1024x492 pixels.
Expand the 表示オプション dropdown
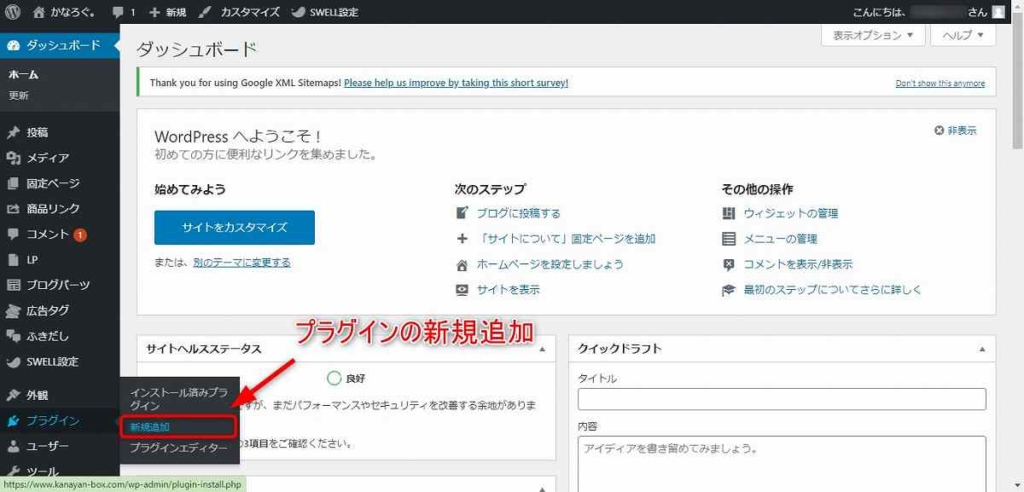[x=873, y=35]
